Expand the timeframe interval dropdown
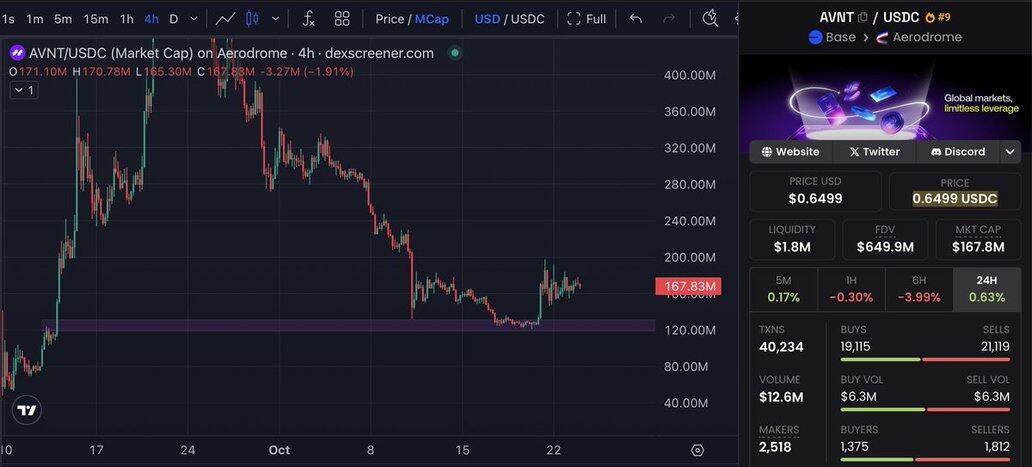This screenshot has height=467, width=1032. (195, 18)
